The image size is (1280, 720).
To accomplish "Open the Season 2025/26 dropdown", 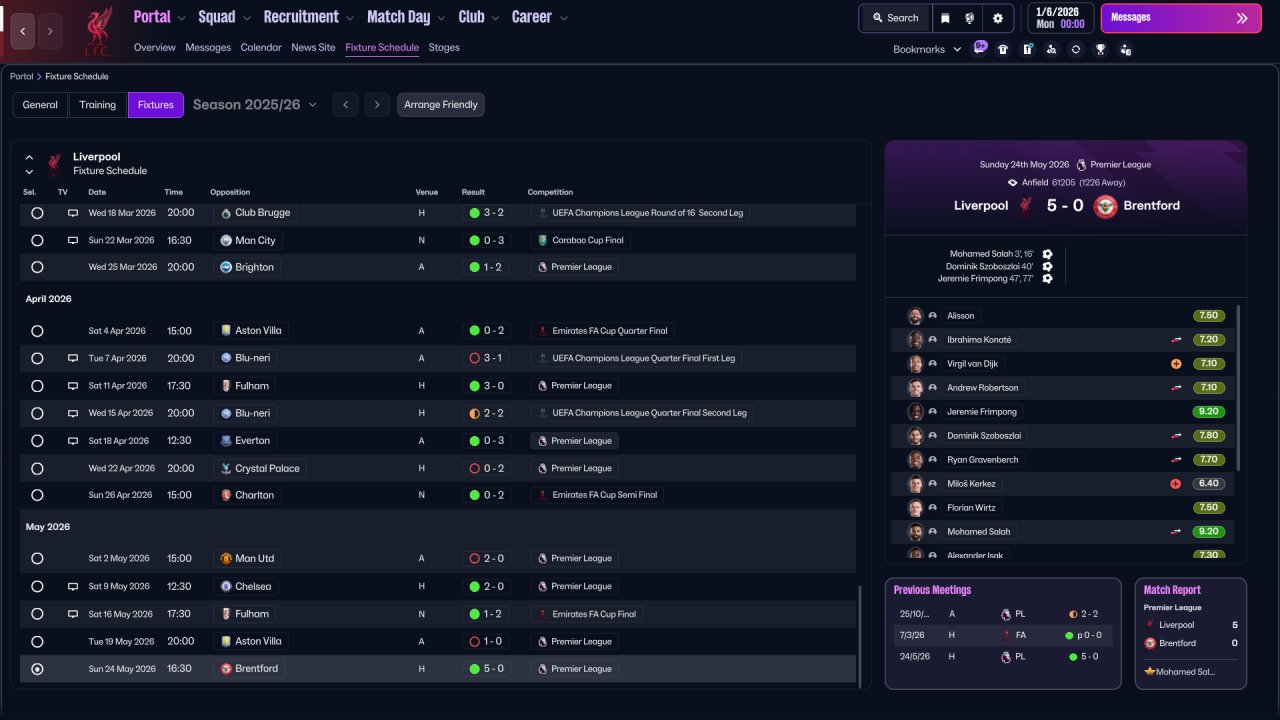I will pyautogui.click(x=255, y=105).
